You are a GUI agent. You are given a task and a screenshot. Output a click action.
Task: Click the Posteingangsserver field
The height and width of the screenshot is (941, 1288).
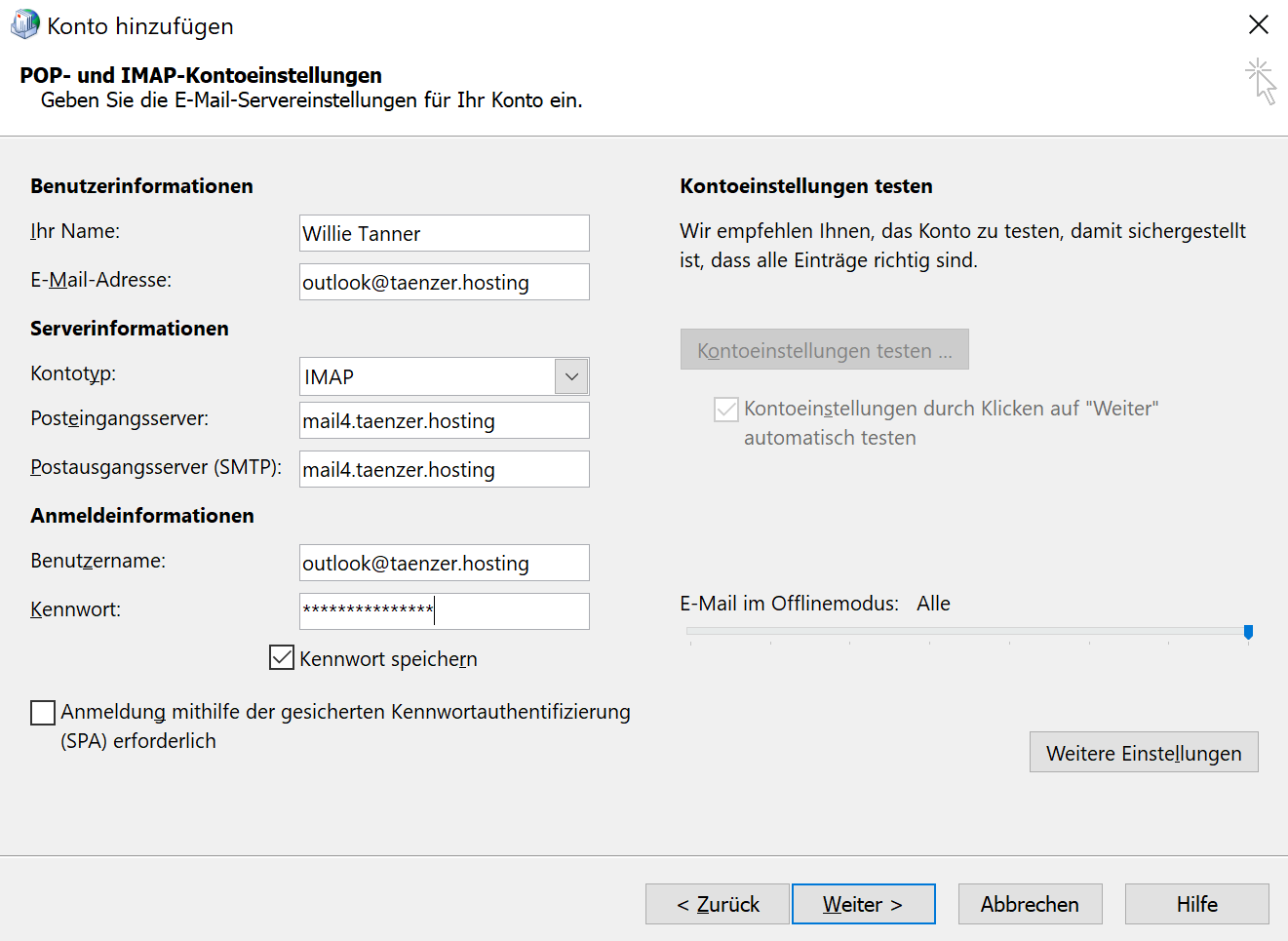444,421
